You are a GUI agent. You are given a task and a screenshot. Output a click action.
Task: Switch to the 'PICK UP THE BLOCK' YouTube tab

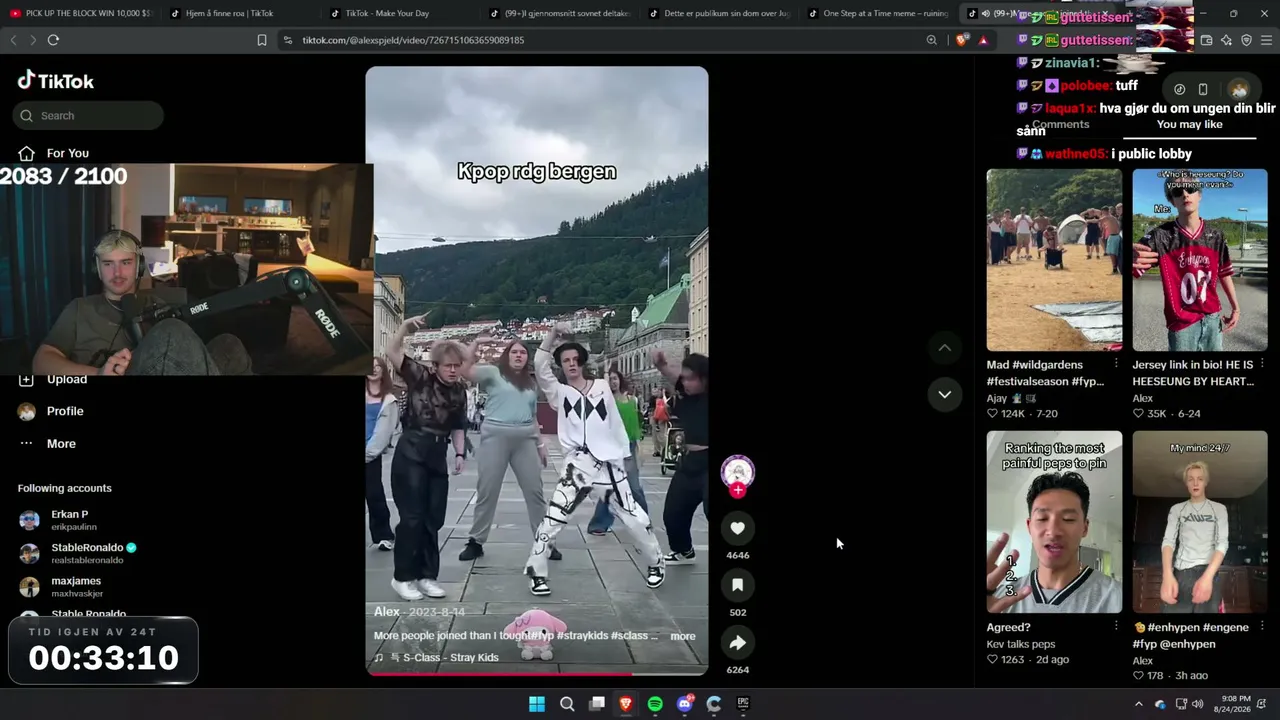(80, 14)
